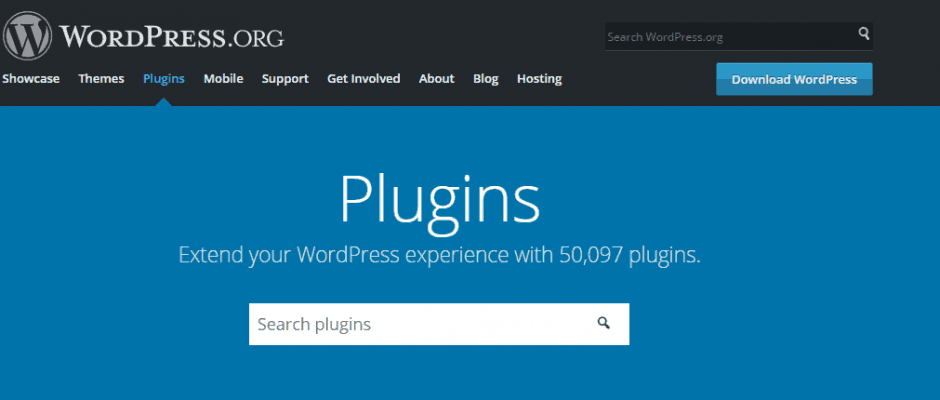Viewport: 940px width, 400px height.
Task: Open the Support menu item
Action: [x=285, y=79]
